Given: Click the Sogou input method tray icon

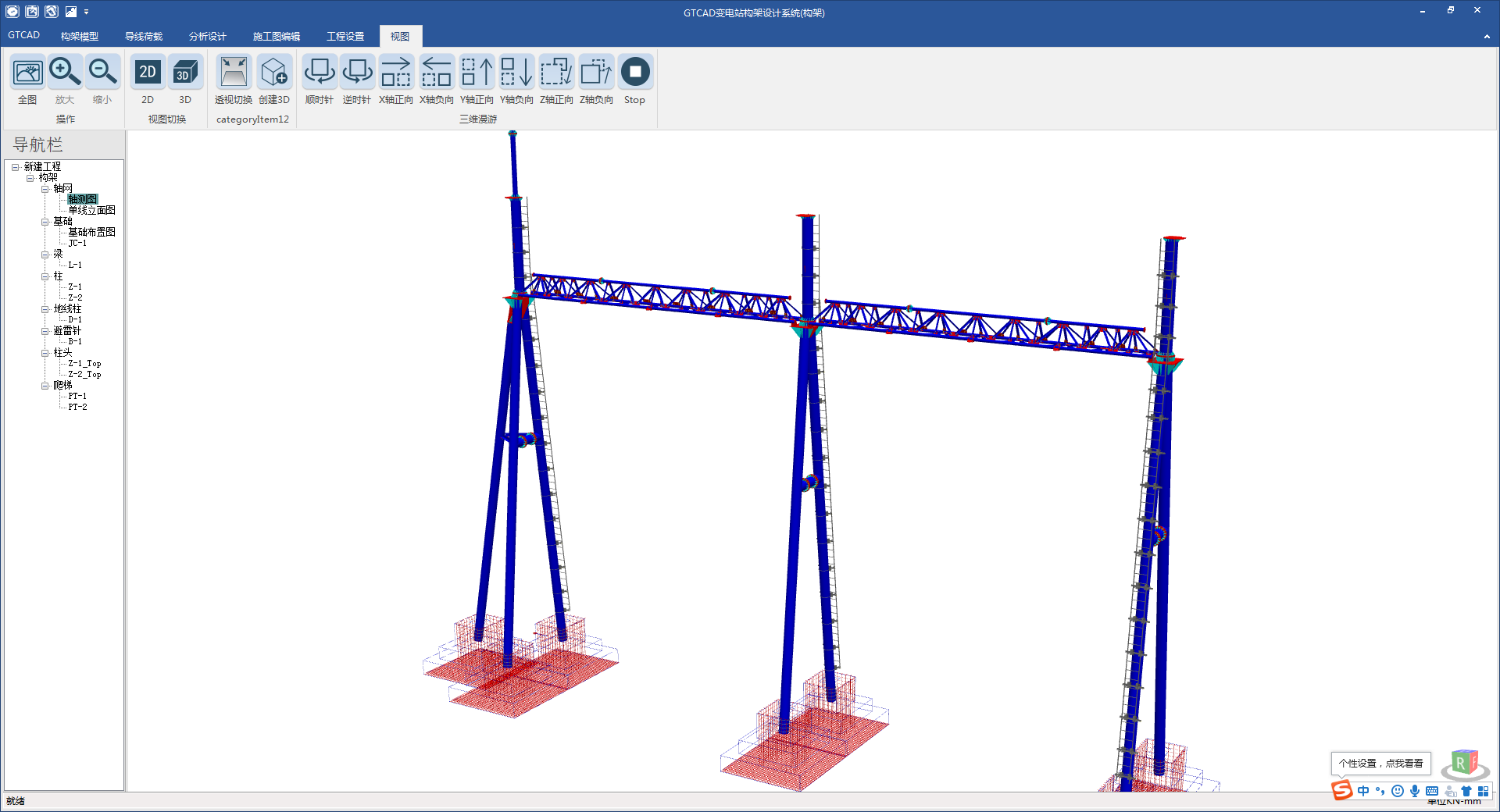Looking at the screenshot, I should (1342, 790).
